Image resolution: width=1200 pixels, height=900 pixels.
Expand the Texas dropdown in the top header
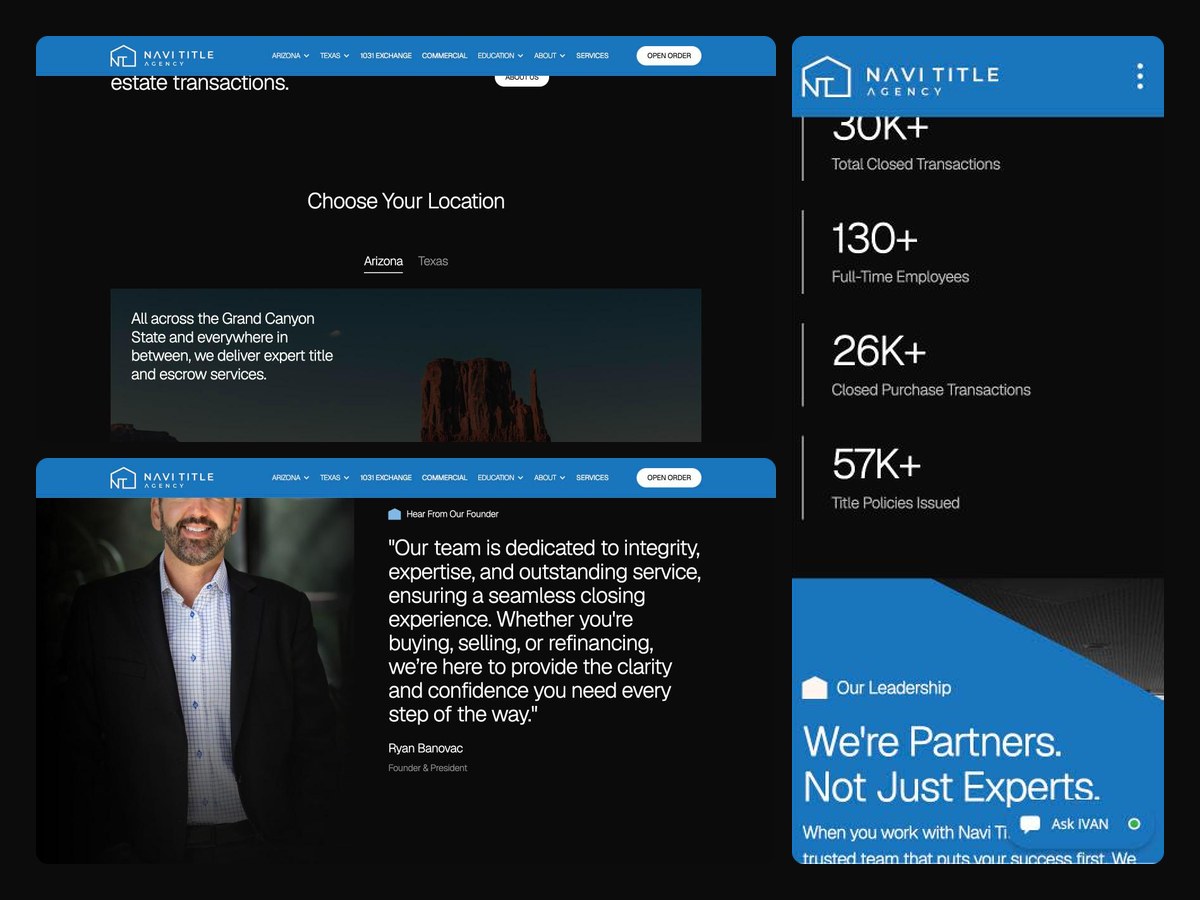click(x=335, y=56)
